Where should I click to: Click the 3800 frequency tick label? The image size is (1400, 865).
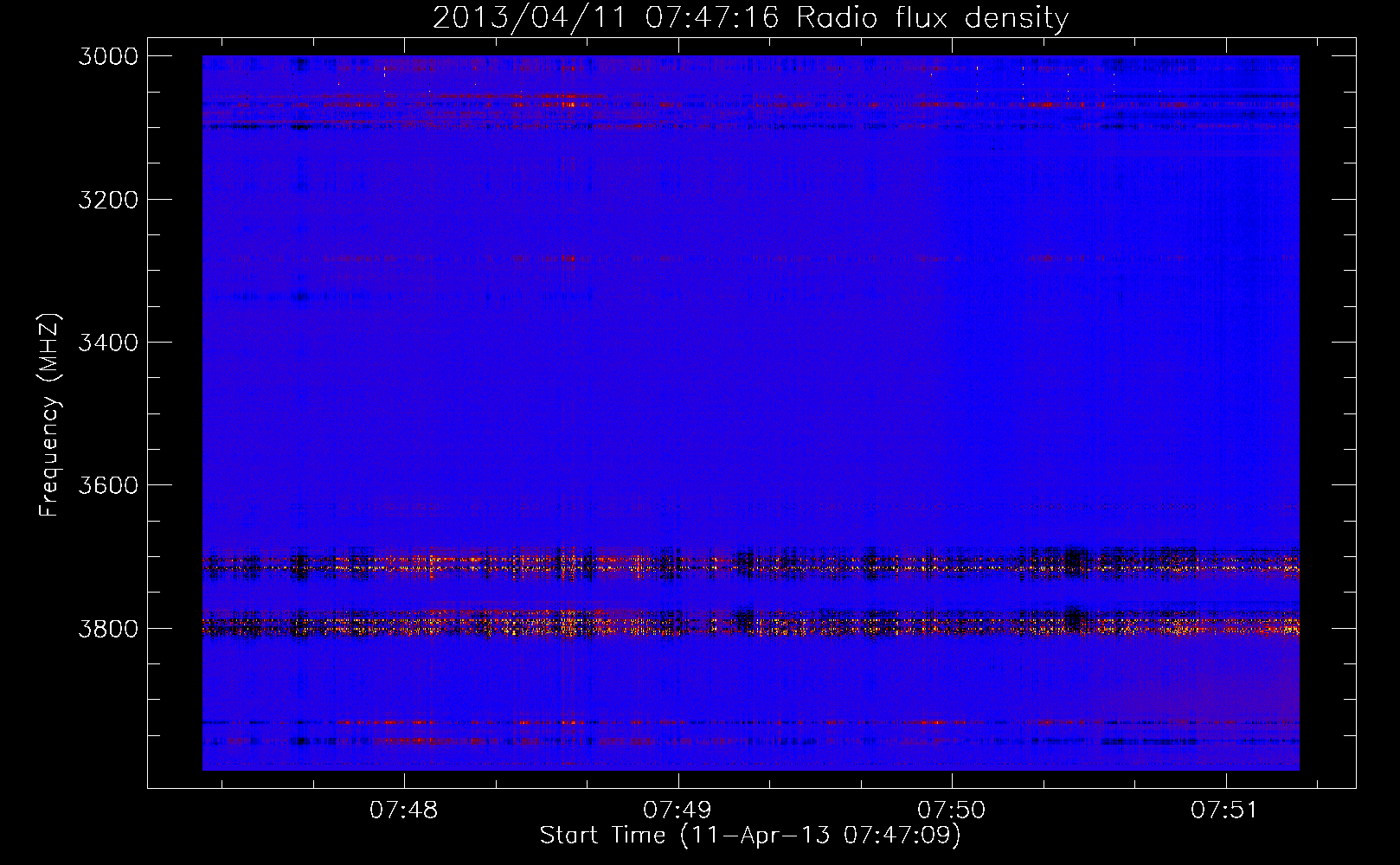point(108,628)
